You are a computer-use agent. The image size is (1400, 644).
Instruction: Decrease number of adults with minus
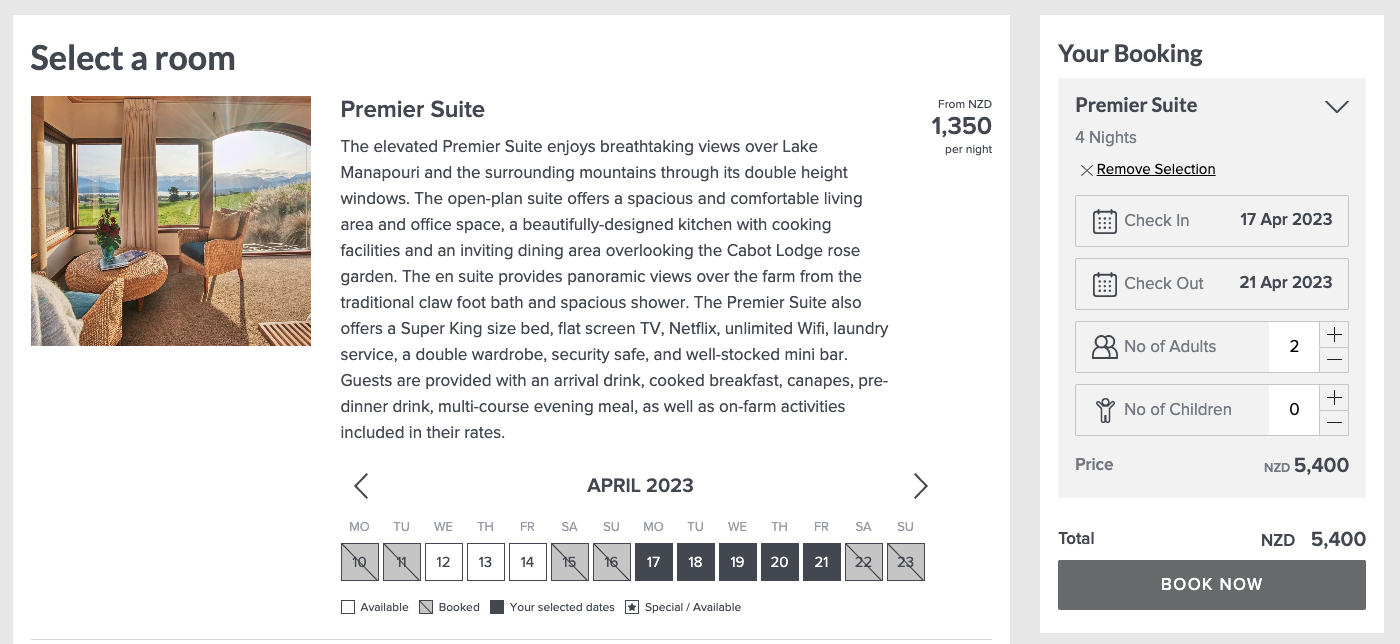1334,360
